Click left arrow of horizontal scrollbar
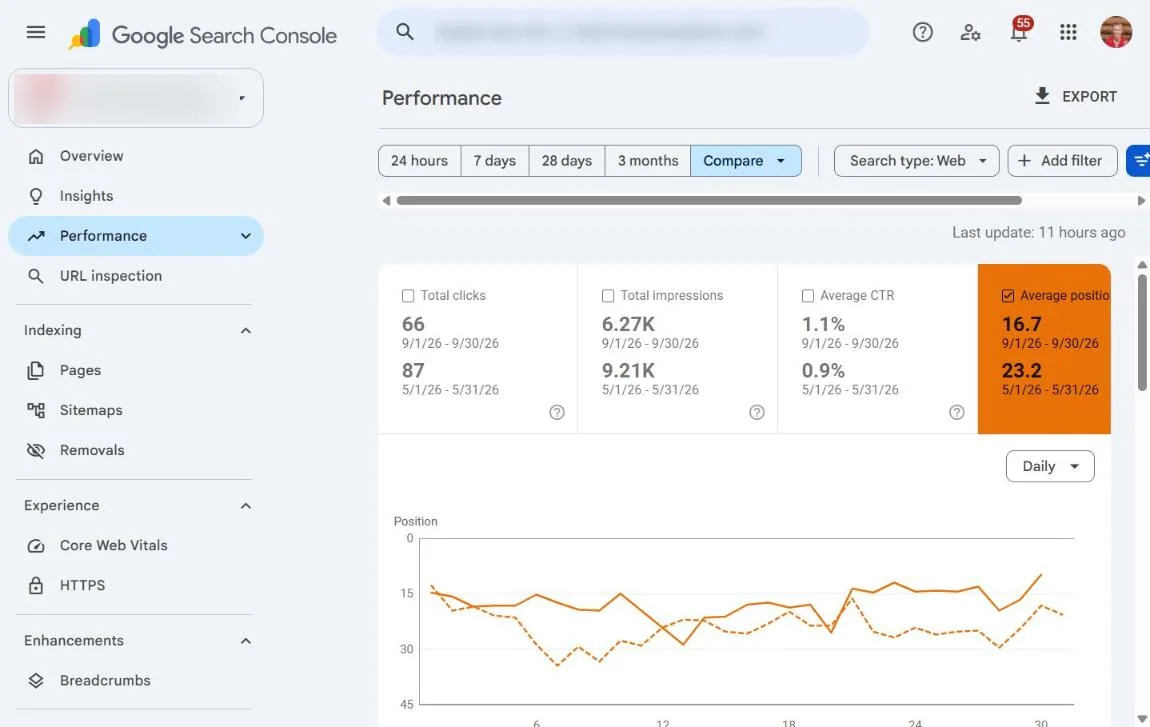The width and height of the screenshot is (1150, 727). point(386,200)
